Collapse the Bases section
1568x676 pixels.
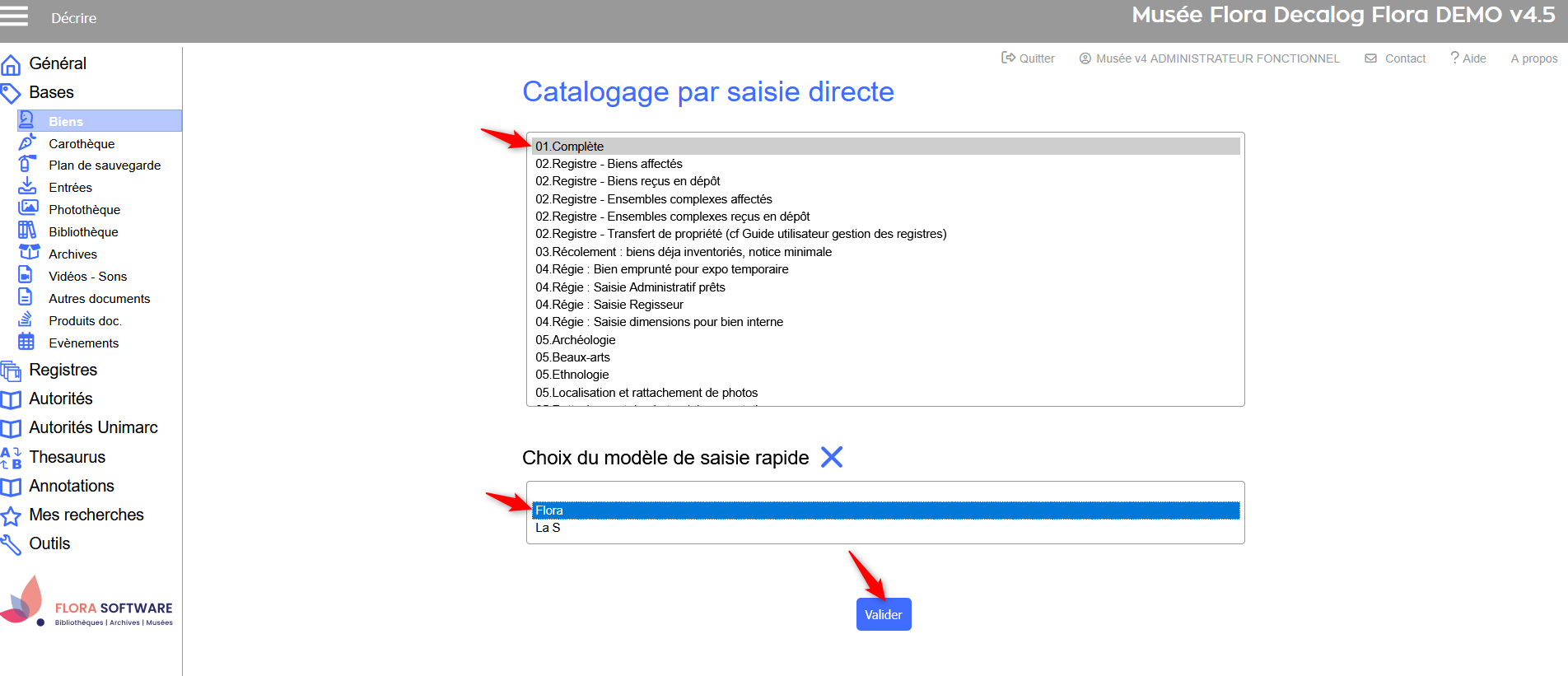(x=51, y=92)
